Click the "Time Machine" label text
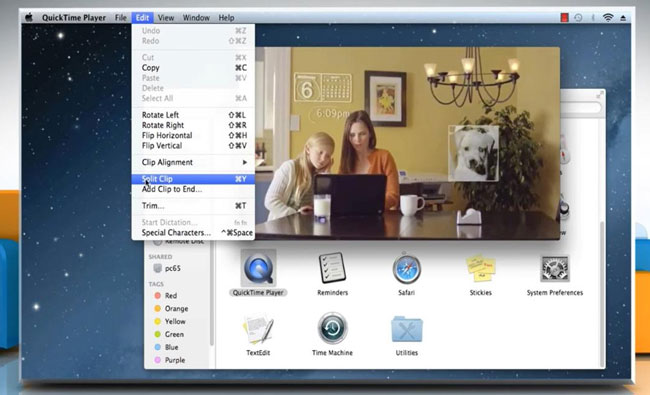The image size is (650, 395). pos(332,353)
